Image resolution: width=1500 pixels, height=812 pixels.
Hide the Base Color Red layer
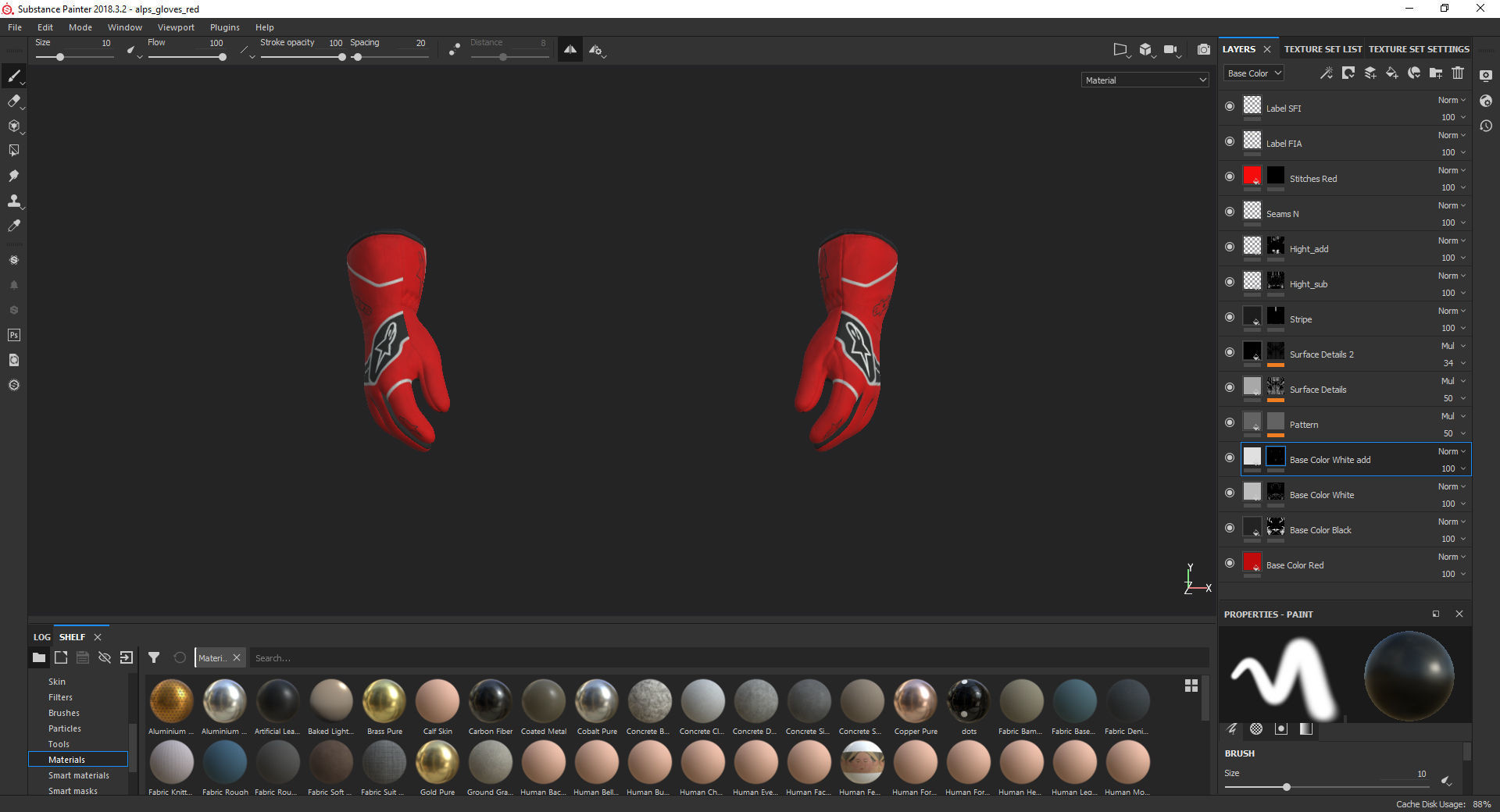pyautogui.click(x=1230, y=563)
